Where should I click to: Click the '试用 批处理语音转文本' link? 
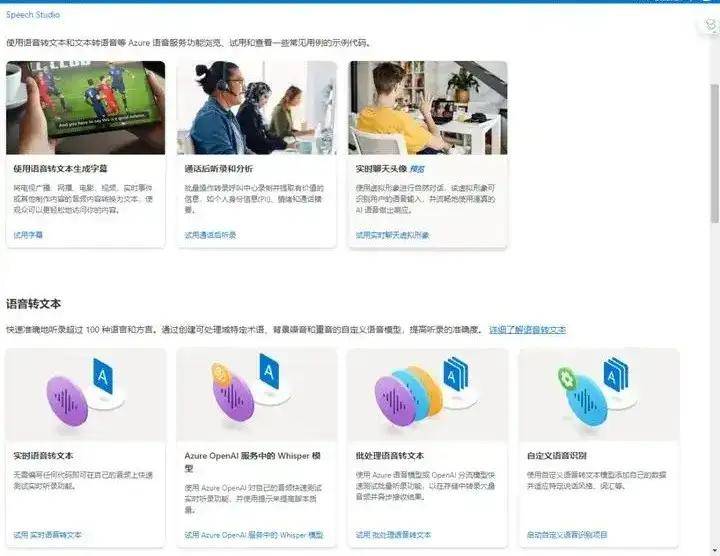click(x=400, y=535)
